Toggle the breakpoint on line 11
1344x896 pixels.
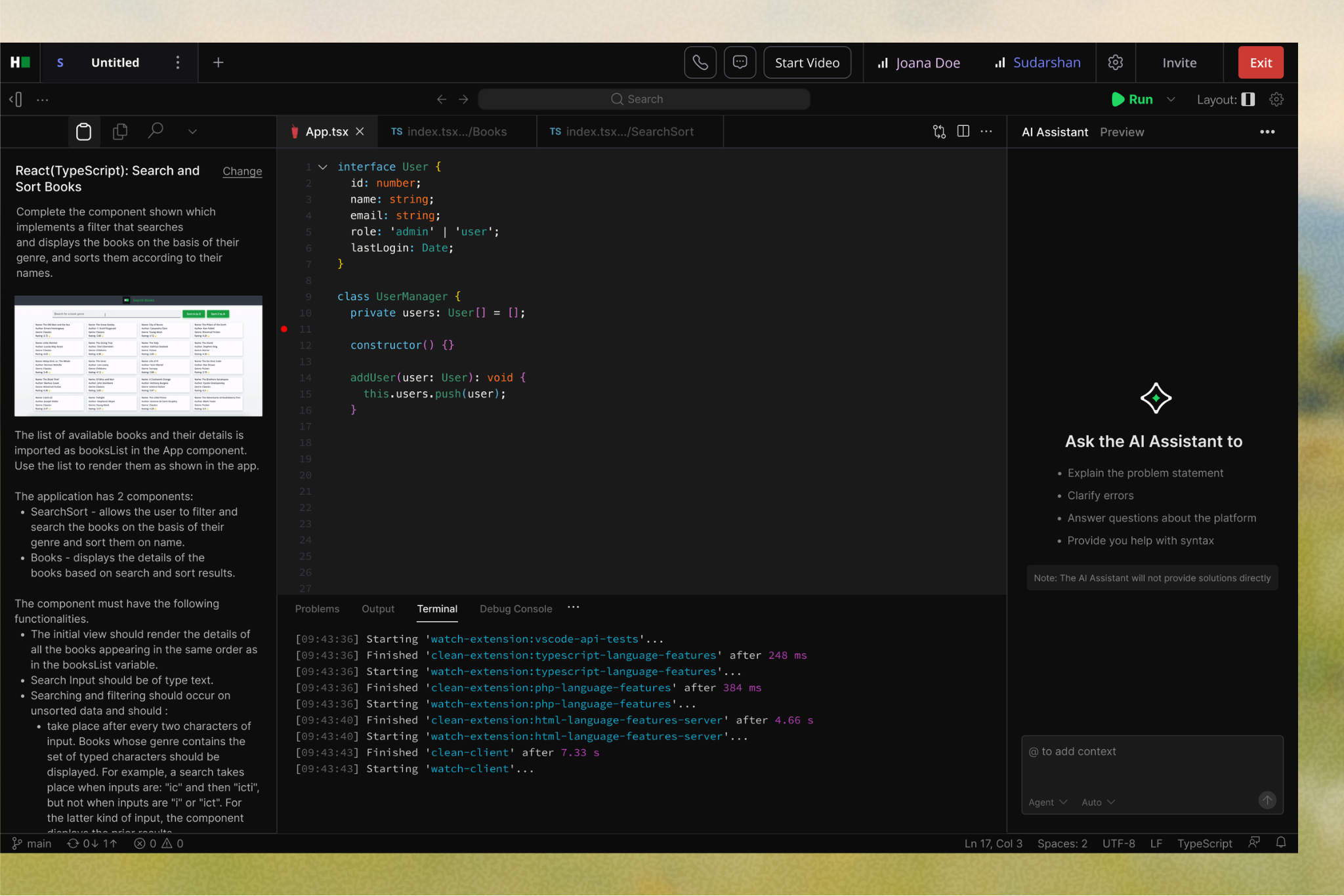[284, 329]
